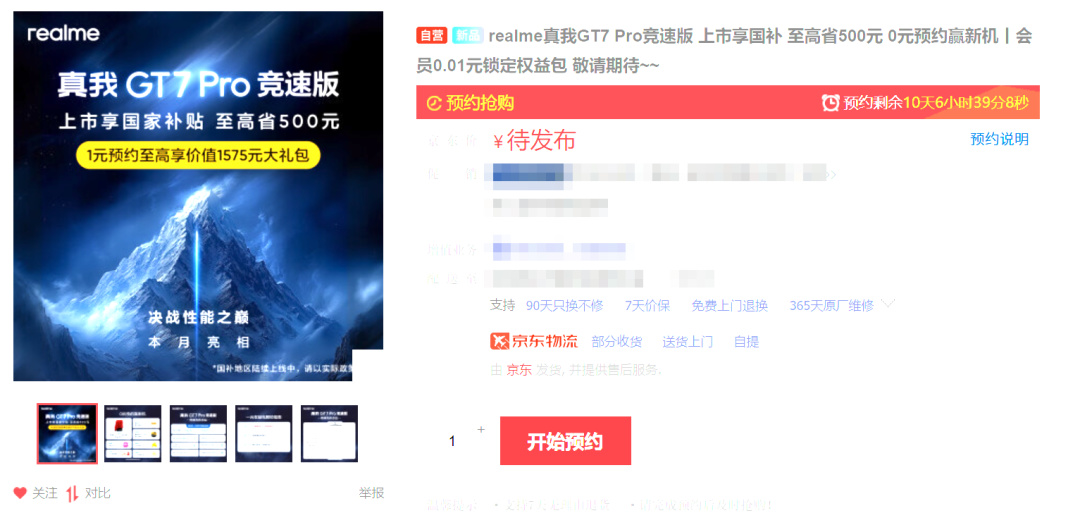This screenshot has width=1080, height=513.
Task: Select the third product thumbnail
Action: pyautogui.click(x=198, y=434)
